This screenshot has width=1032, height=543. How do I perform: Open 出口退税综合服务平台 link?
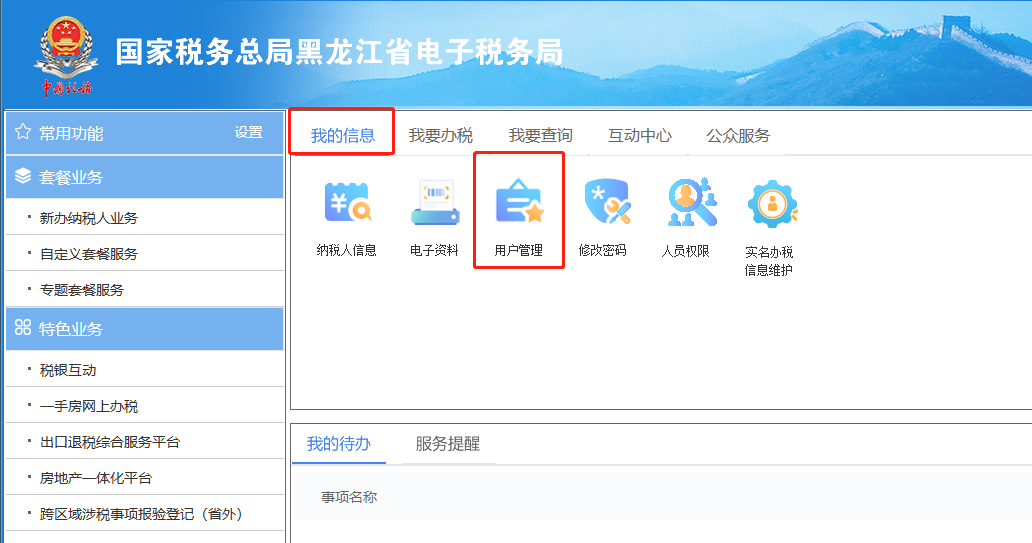[110, 442]
